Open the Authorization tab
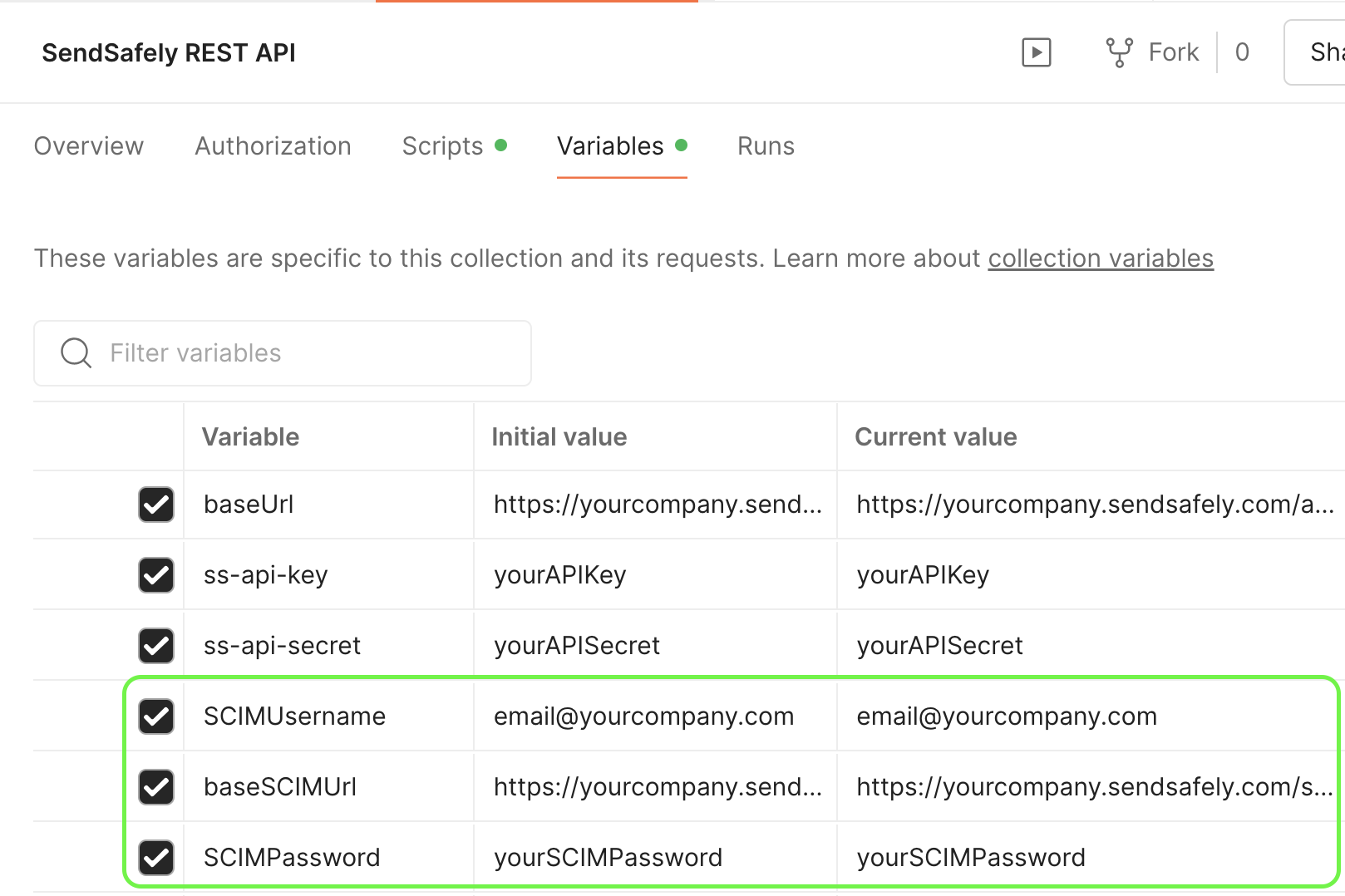 click(x=273, y=146)
